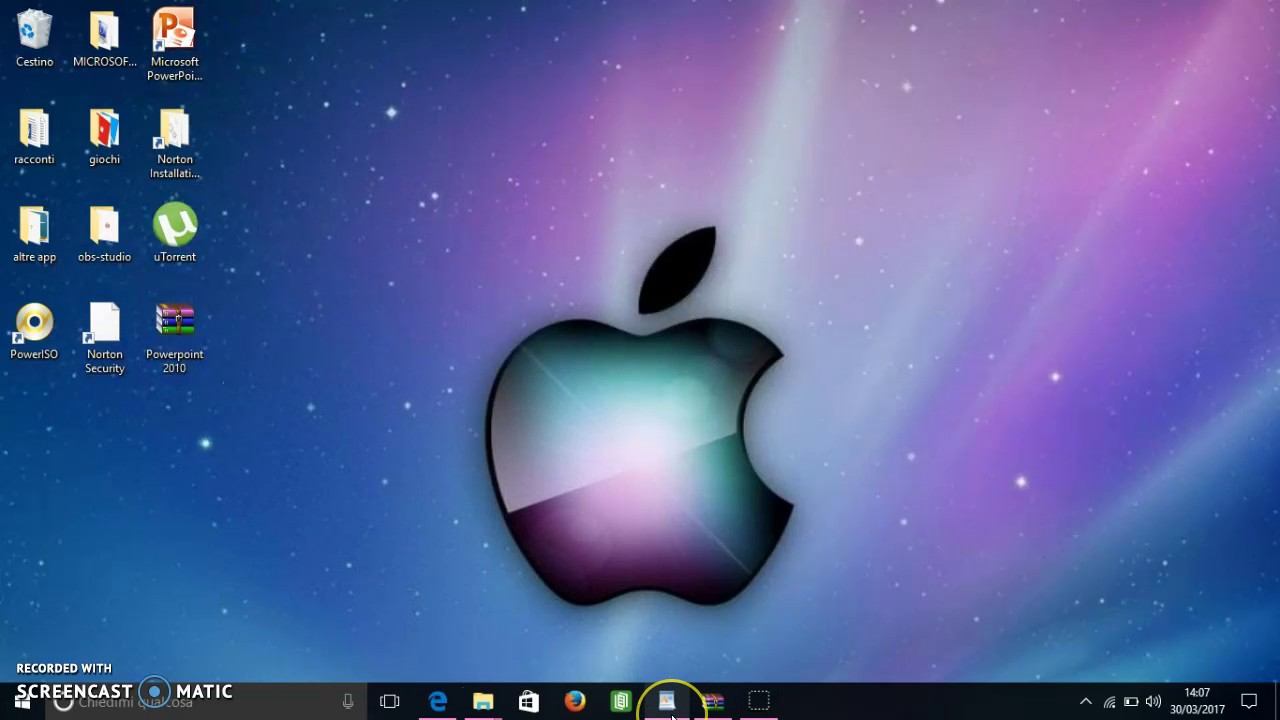The height and width of the screenshot is (720, 1280).
Task: Launch Firefox from the taskbar
Action: (x=575, y=702)
